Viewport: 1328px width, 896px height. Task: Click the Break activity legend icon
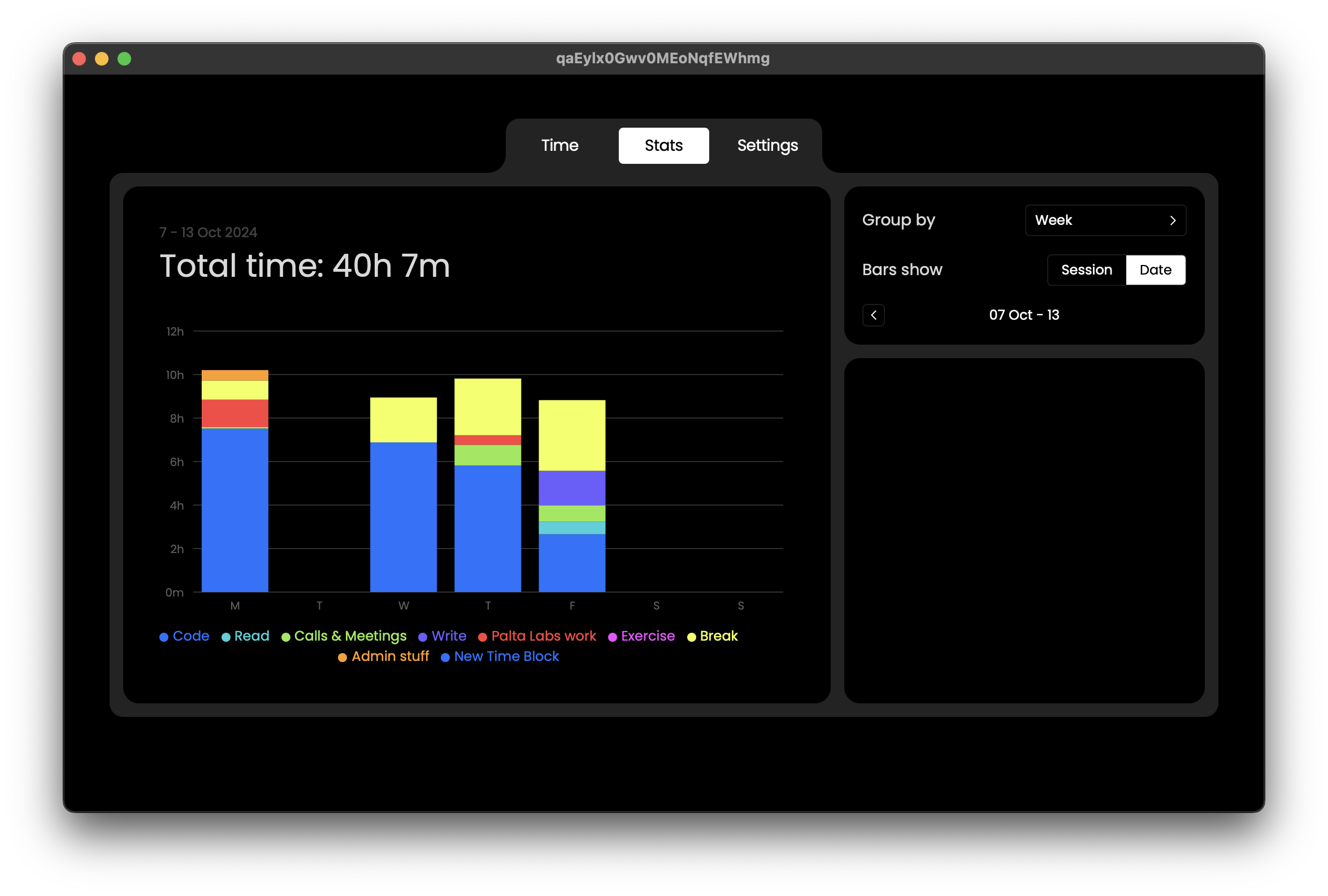[x=692, y=636]
